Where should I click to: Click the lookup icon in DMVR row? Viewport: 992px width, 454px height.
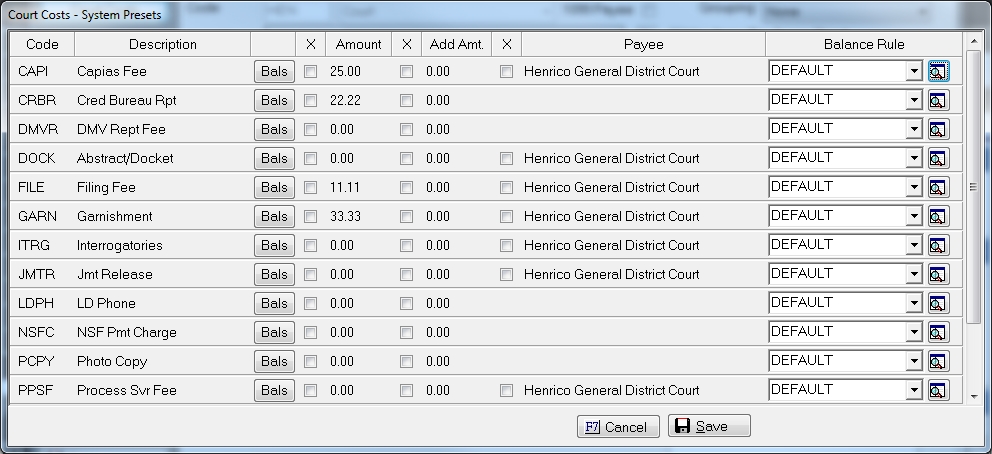coord(938,129)
